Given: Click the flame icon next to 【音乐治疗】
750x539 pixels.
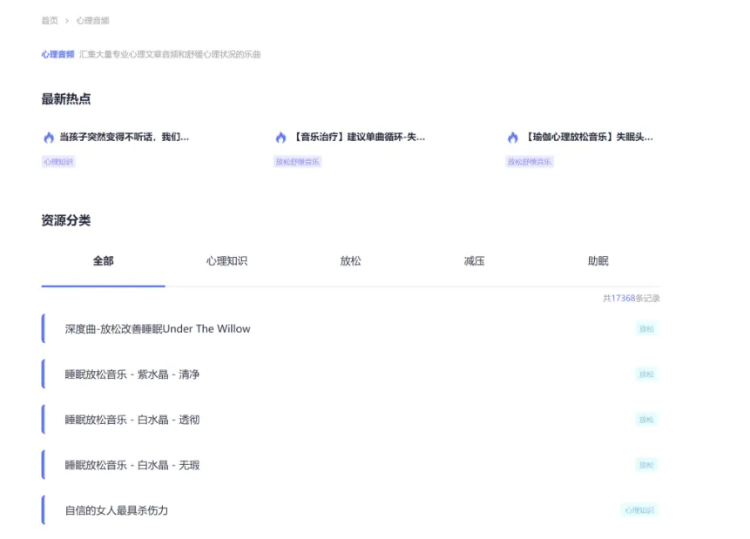Looking at the screenshot, I should (x=281, y=137).
